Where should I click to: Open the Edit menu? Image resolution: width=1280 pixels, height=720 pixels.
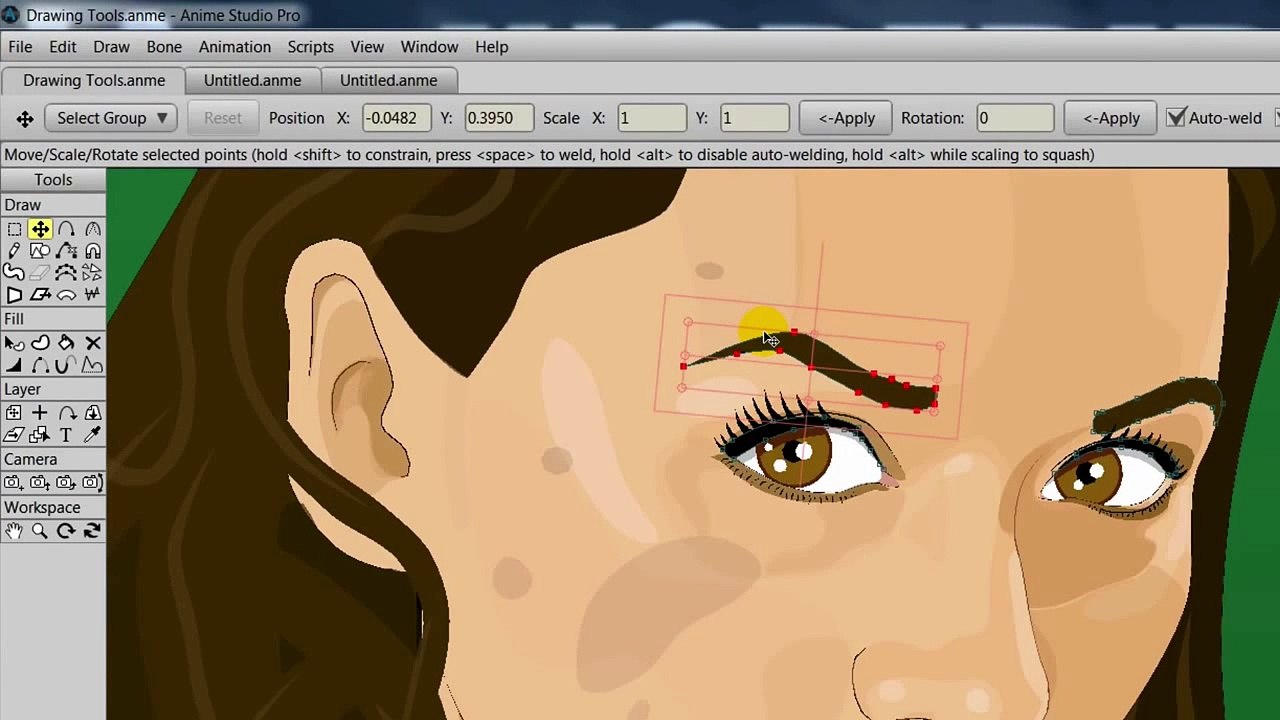(62, 47)
